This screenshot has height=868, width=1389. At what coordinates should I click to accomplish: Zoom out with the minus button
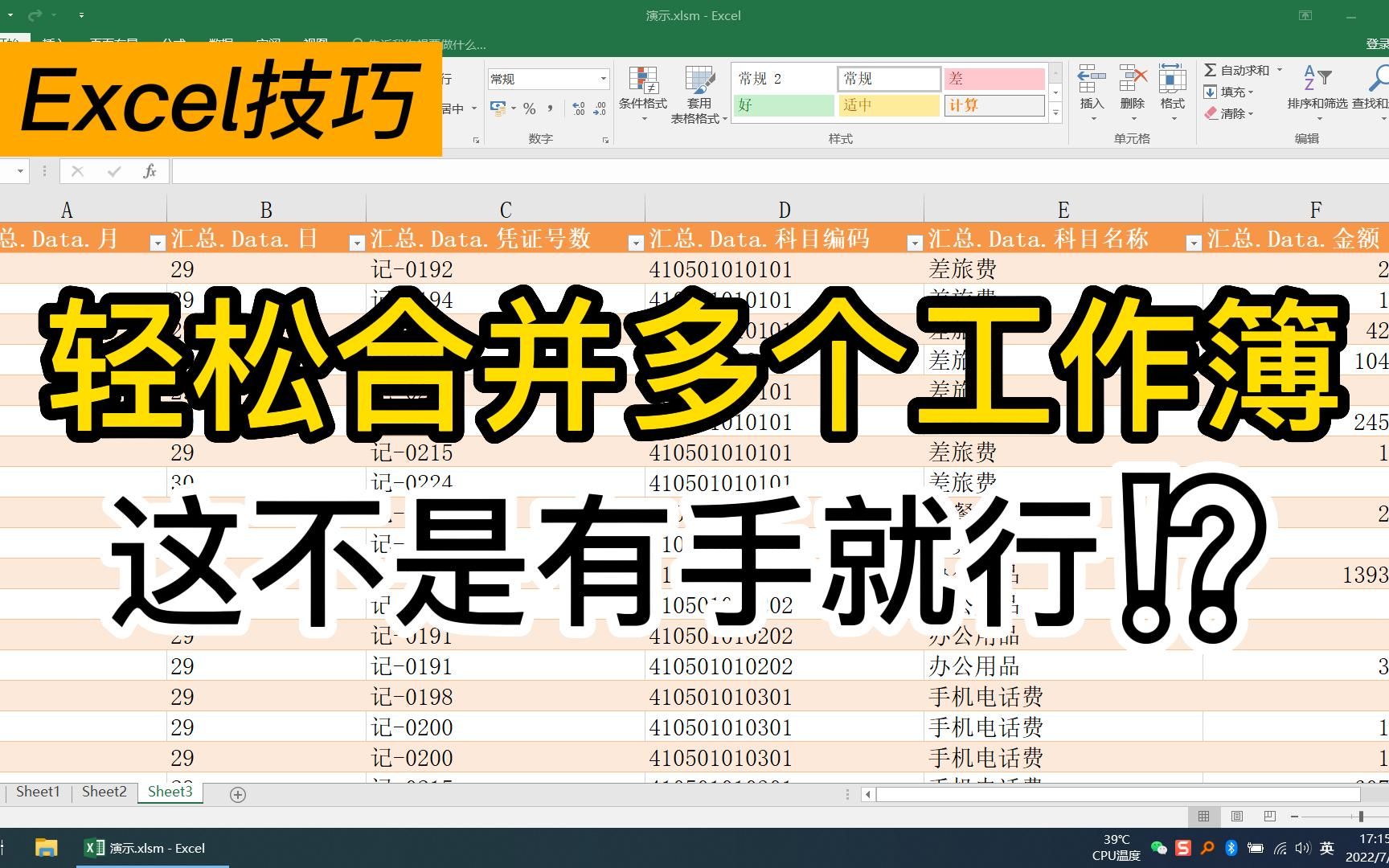point(1294,817)
